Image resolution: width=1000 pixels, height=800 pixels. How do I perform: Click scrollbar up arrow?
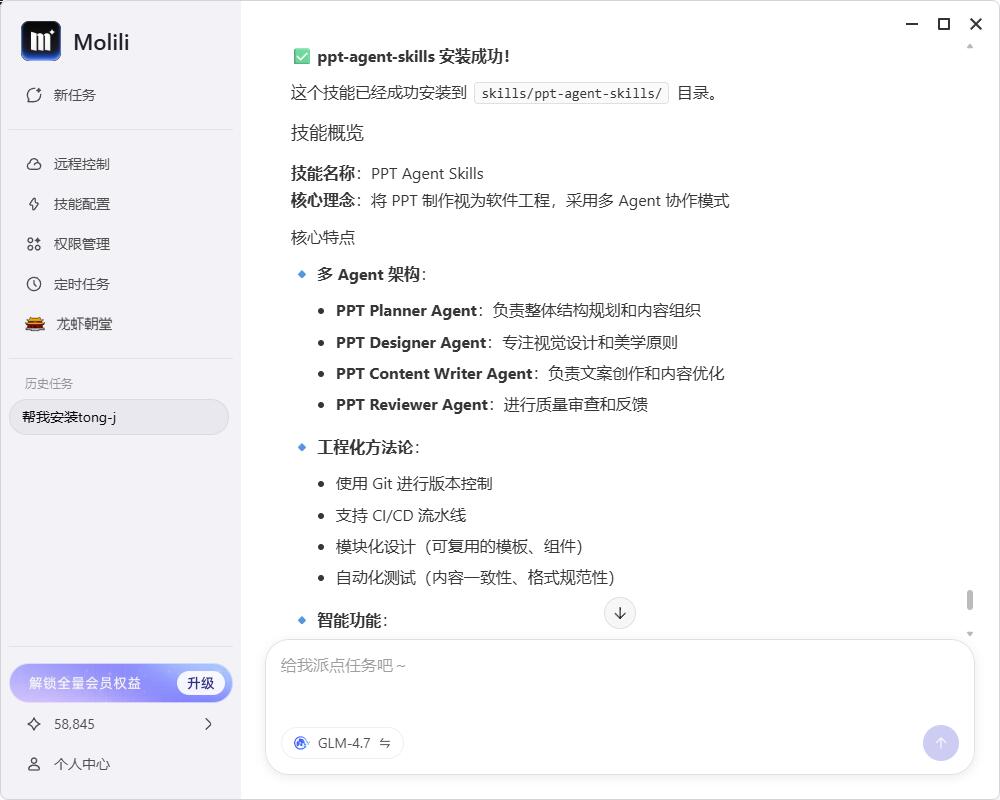969,46
